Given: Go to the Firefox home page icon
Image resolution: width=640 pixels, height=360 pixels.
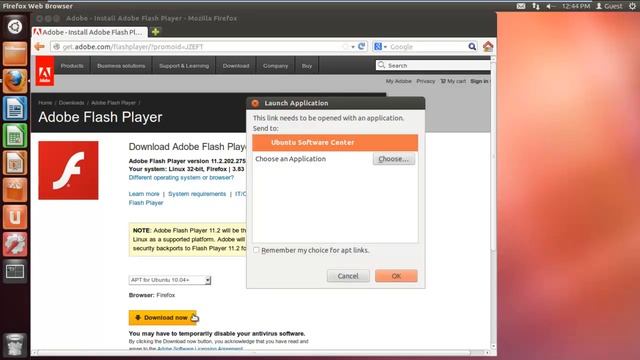Looking at the screenshot, I should pyautogui.click(x=488, y=47).
